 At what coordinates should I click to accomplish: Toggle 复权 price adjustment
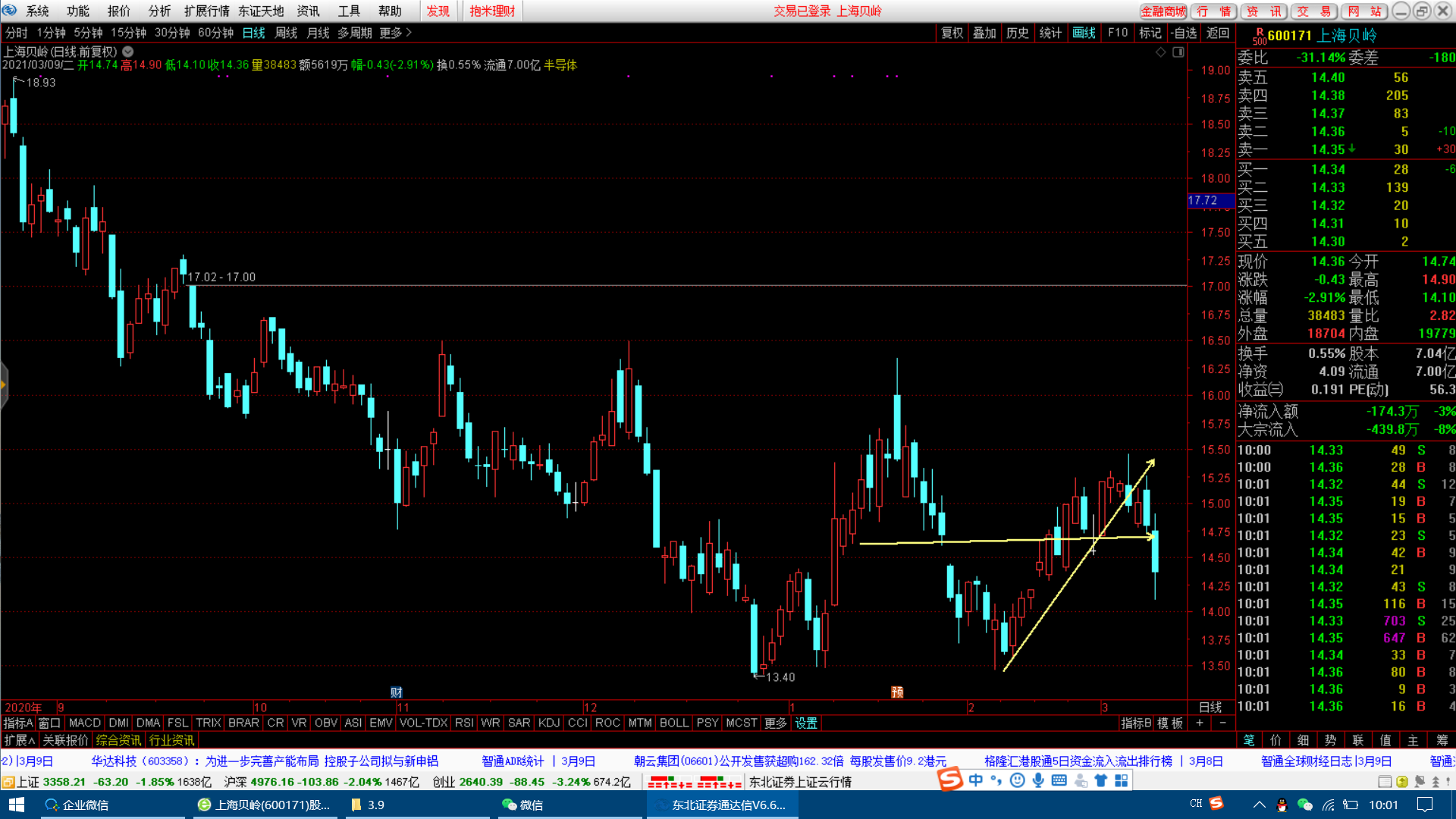coord(952,33)
